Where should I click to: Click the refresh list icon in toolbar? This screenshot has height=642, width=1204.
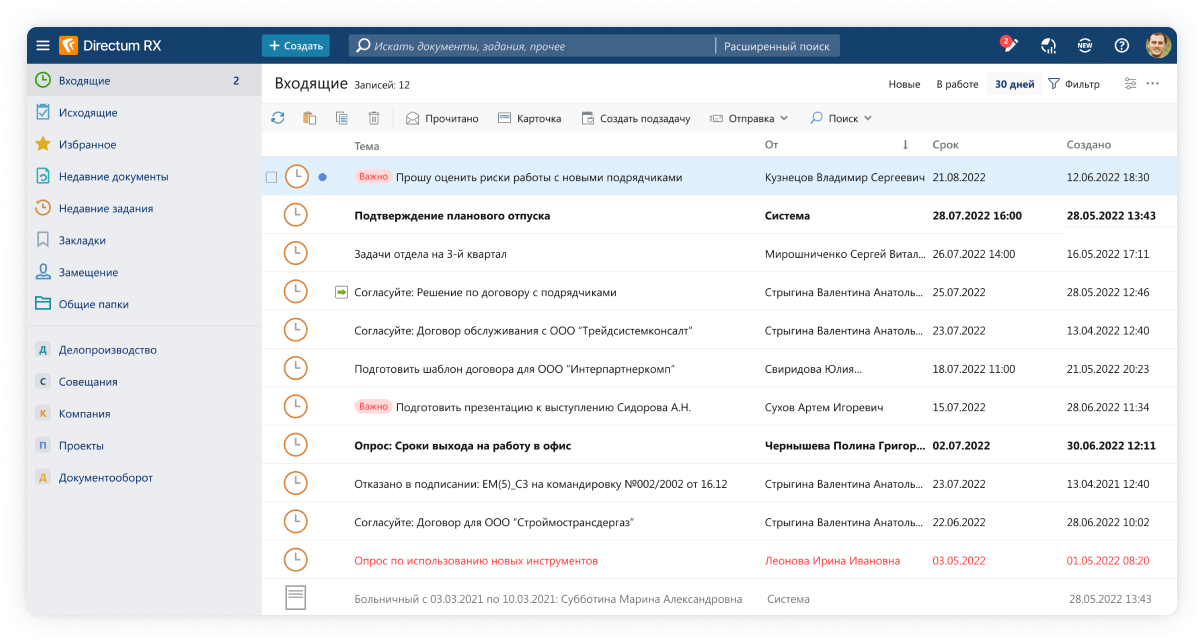coord(278,118)
